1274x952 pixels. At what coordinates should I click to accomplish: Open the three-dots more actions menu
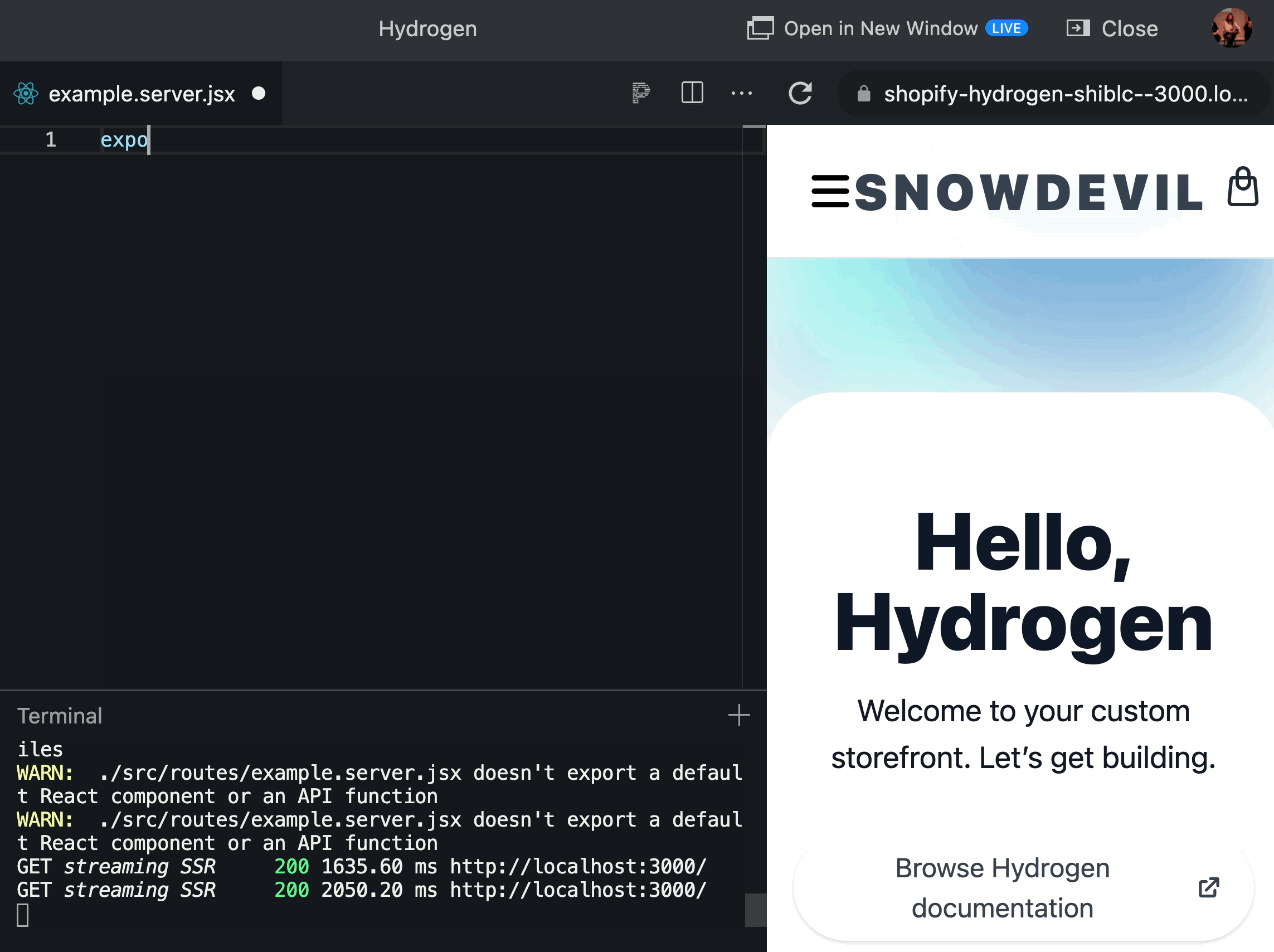coord(741,93)
